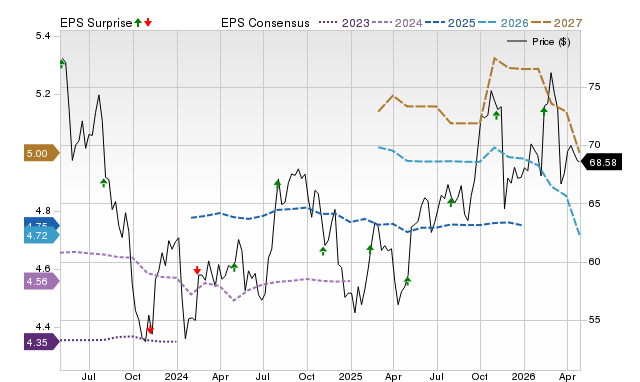640x382 pixels.
Task: Click the 5.2 EPS axis label
Action: pyautogui.click(x=43, y=94)
